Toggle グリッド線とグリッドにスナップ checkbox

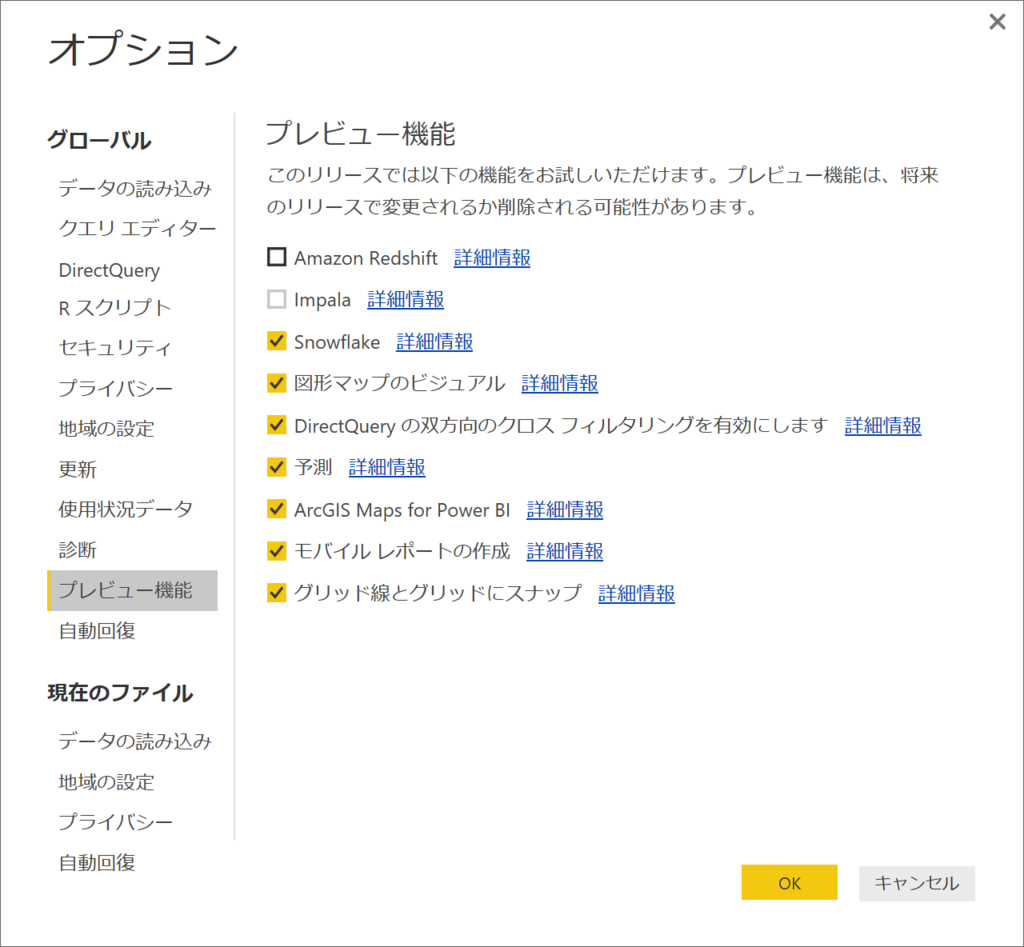(x=277, y=593)
